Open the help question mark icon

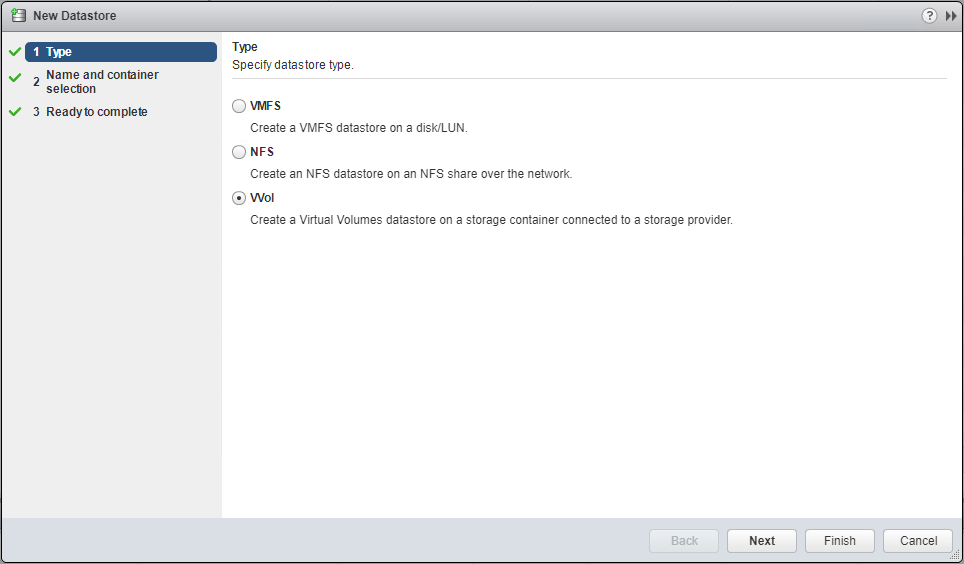pyautogui.click(x=929, y=16)
